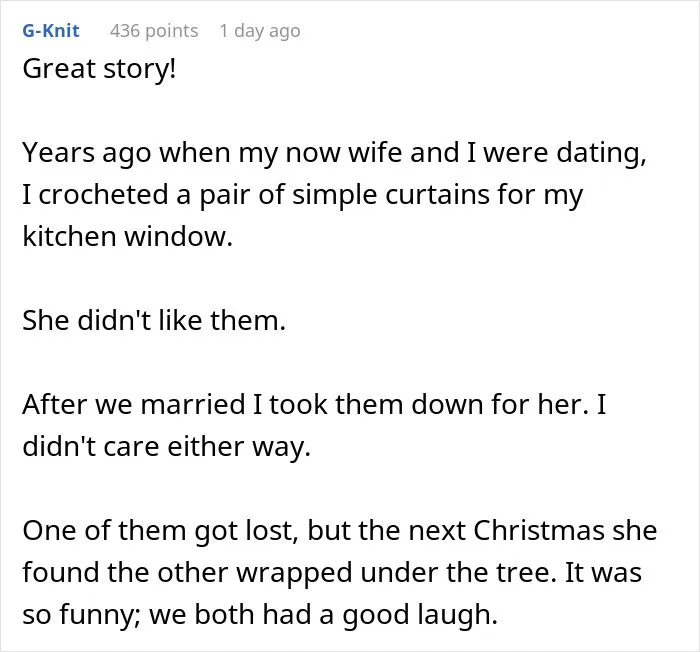The width and height of the screenshot is (700, 652).
Task: Click the kitchen window. line
Action: pos(128,236)
